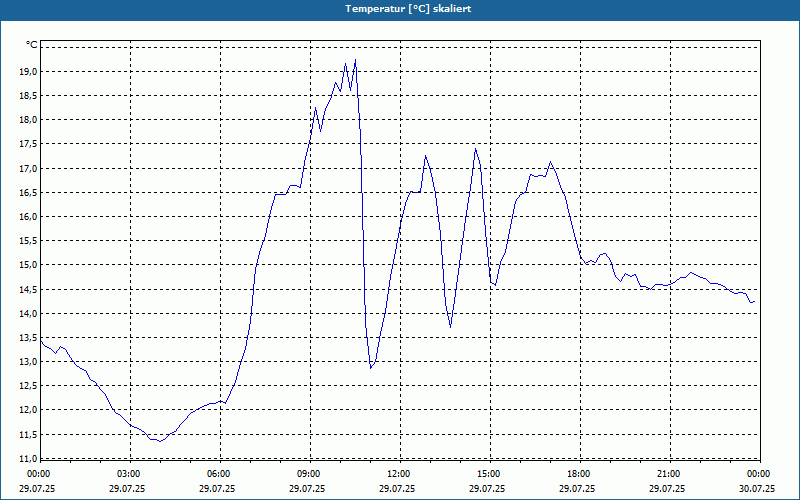Select the 11,5 y-axis label
The image size is (800, 500).
pos(28,435)
